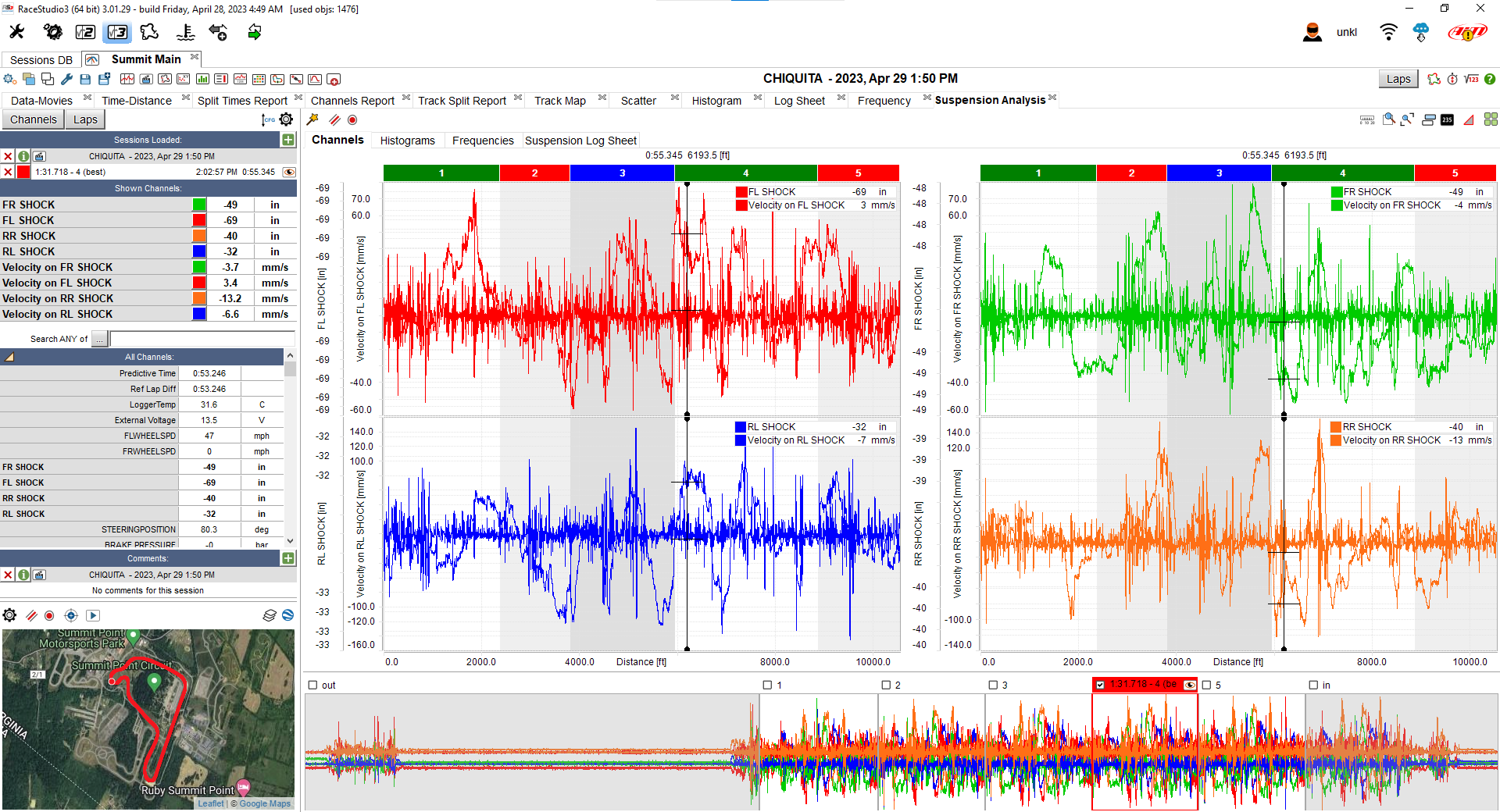The image size is (1500, 812).
Task: Click the track map thumbnail of Summit Point
Action: [x=148, y=719]
